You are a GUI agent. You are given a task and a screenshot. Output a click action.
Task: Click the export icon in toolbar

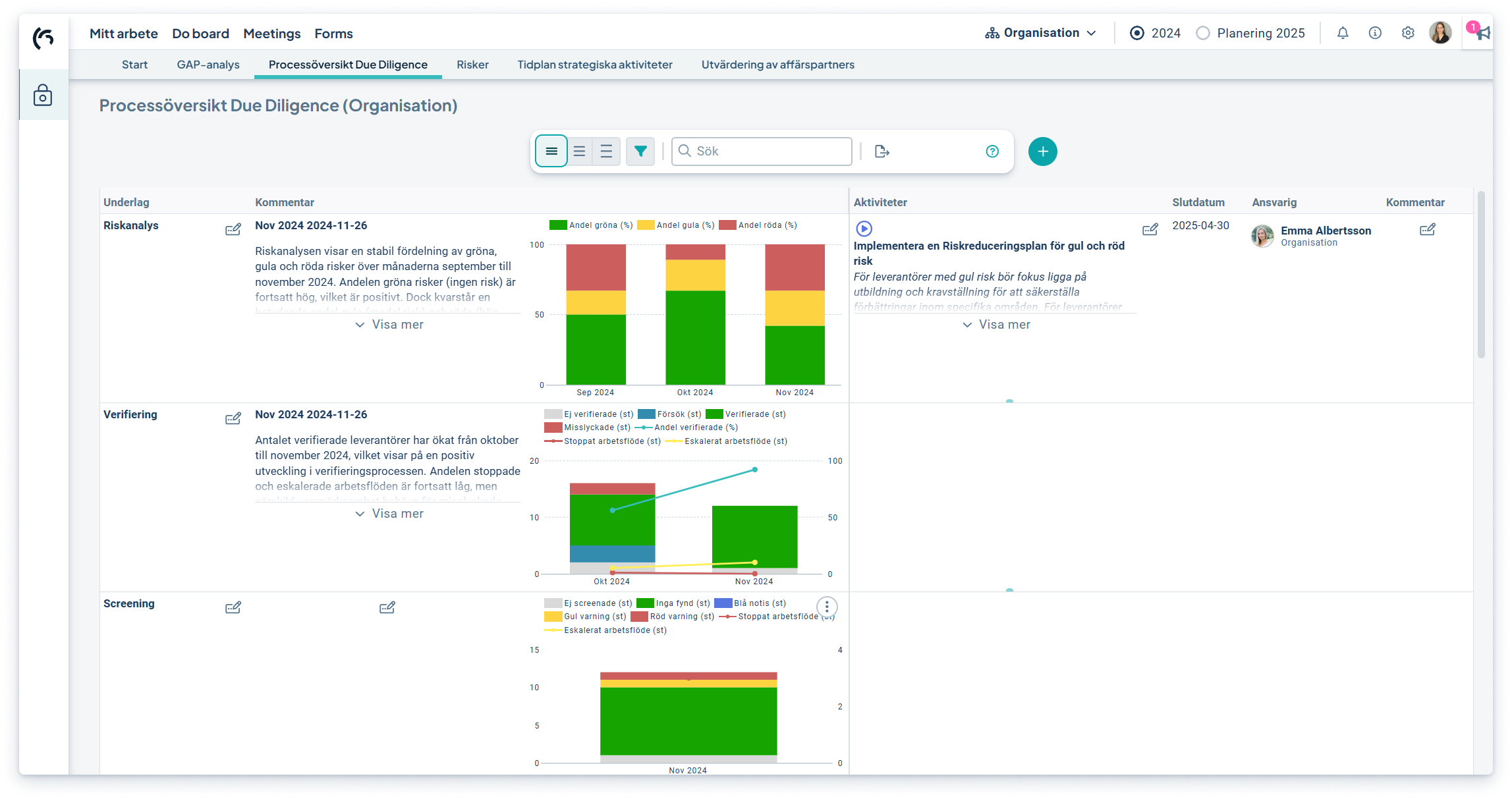pos(882,152)
